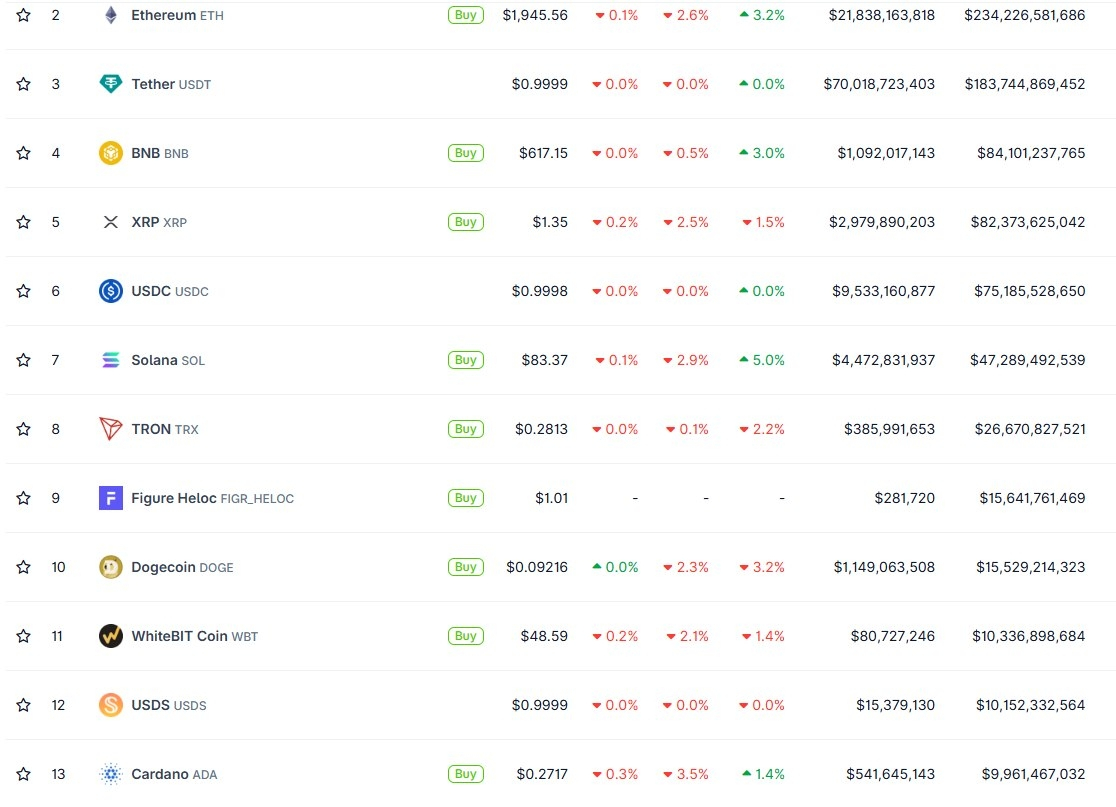Toggle favorite star for Figure Heloc
Image resolution: width=1116 pixels, height=807 pixels.
[23, 498]
